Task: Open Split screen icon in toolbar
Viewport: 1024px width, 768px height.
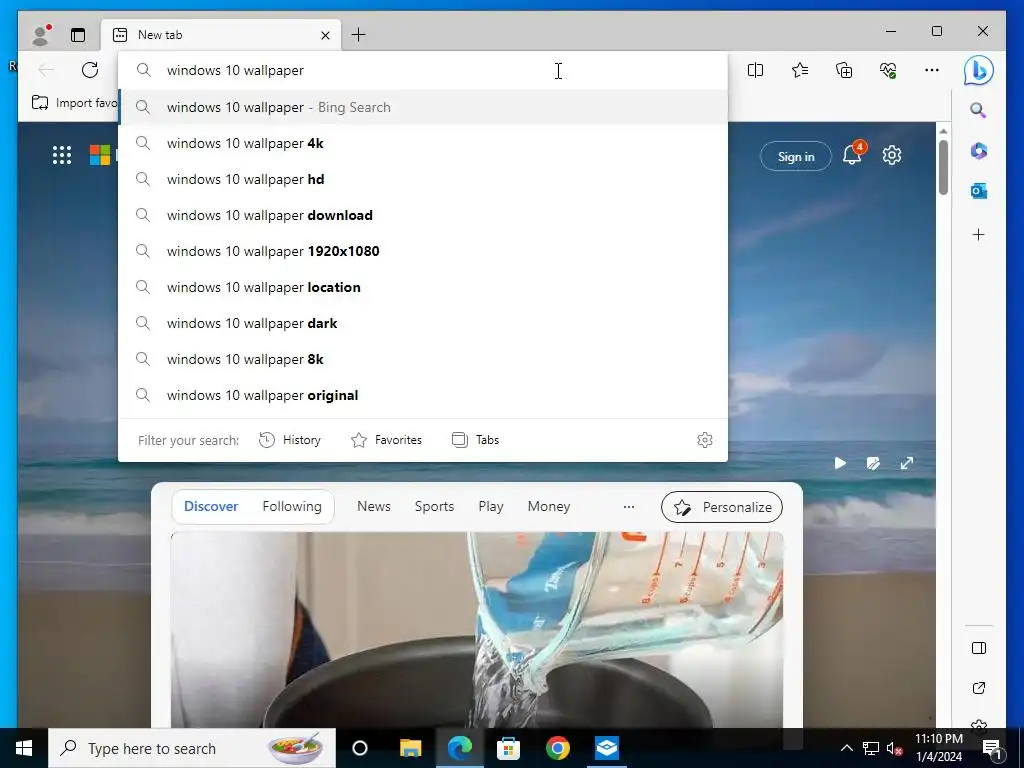Action: pyautogui.click(x=755, y=70)
